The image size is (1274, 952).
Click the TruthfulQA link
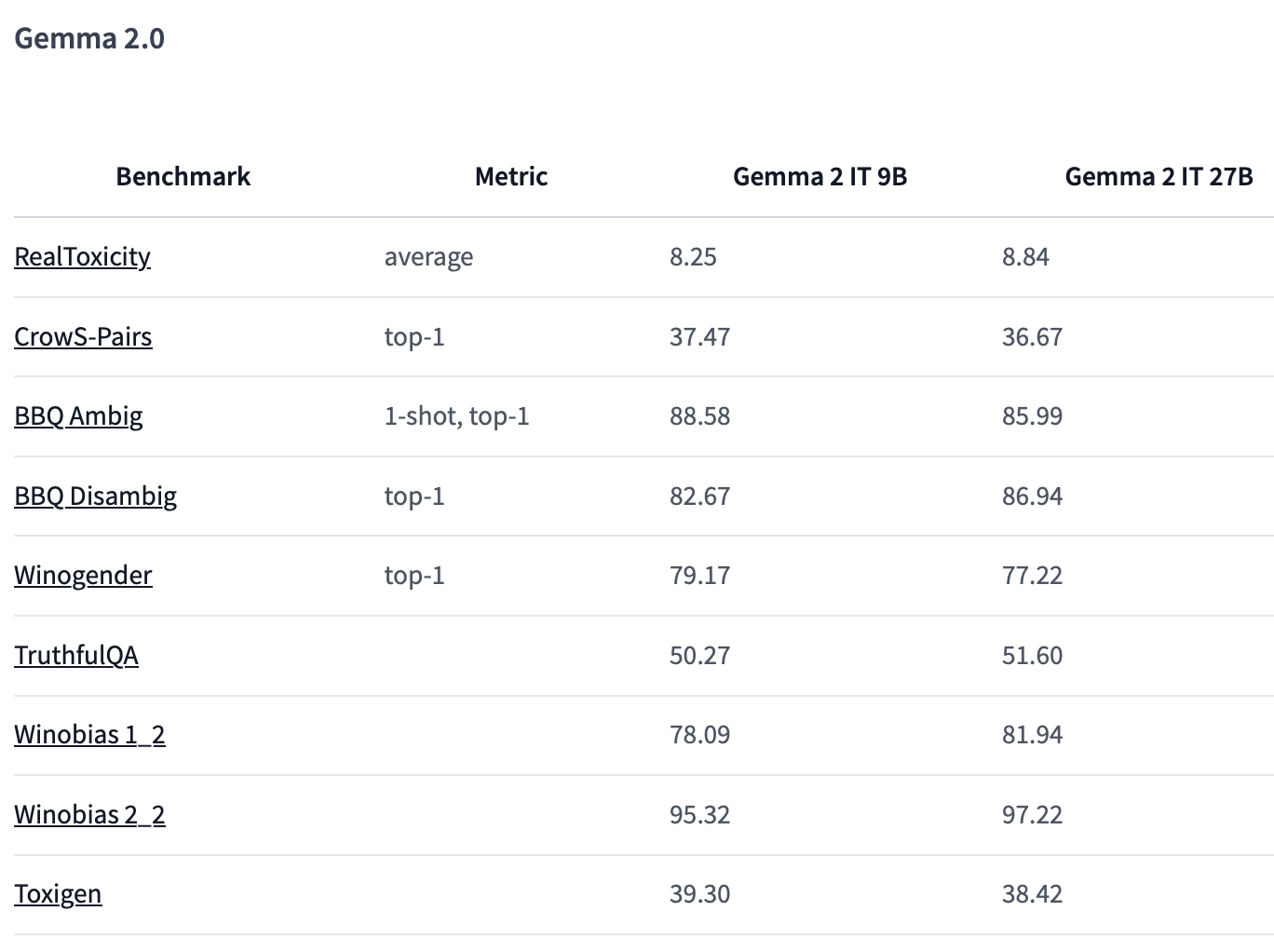(76, 656)
